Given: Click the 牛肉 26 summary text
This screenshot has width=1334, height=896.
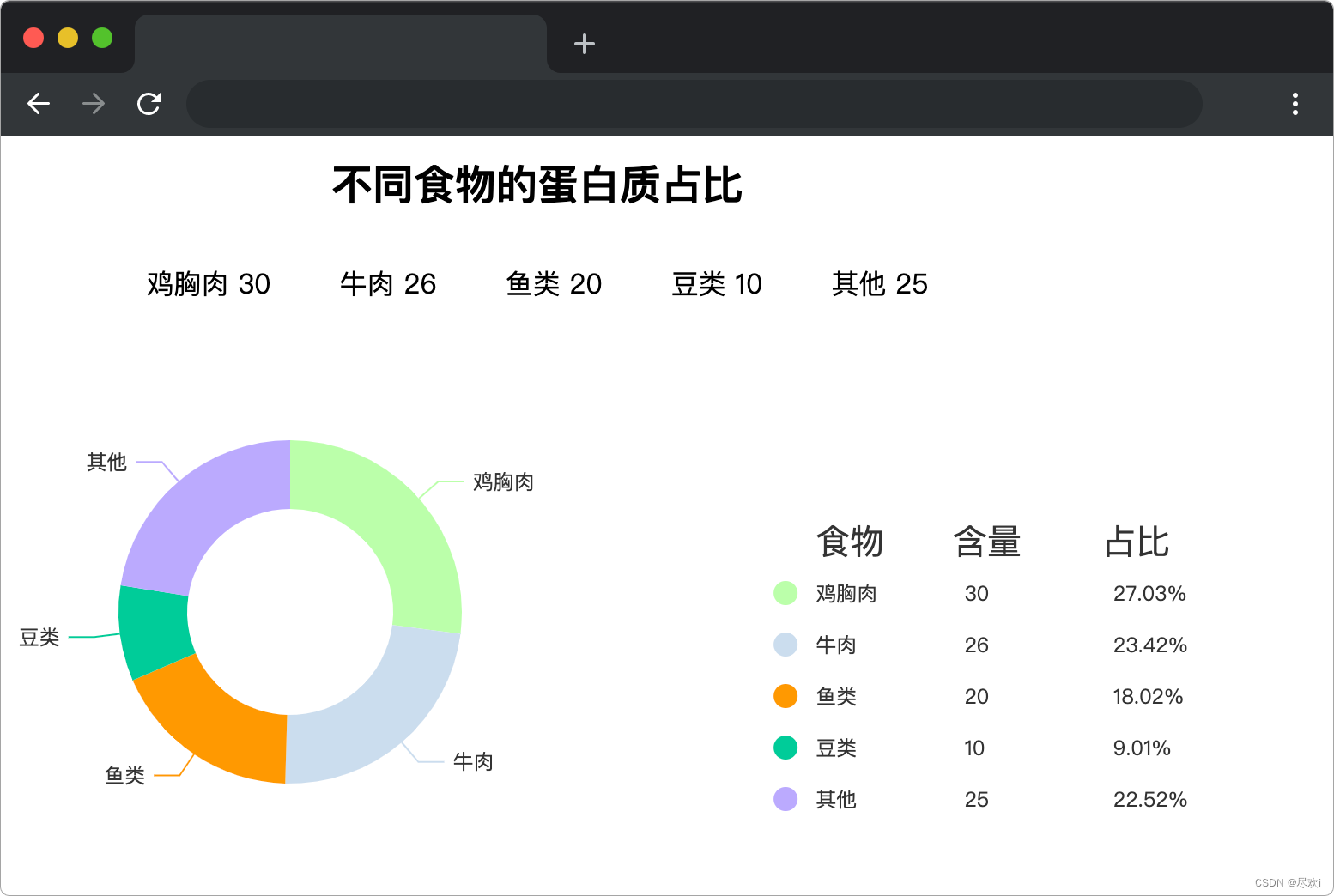Looking at the screenshot, I should (x=388, y=284).
